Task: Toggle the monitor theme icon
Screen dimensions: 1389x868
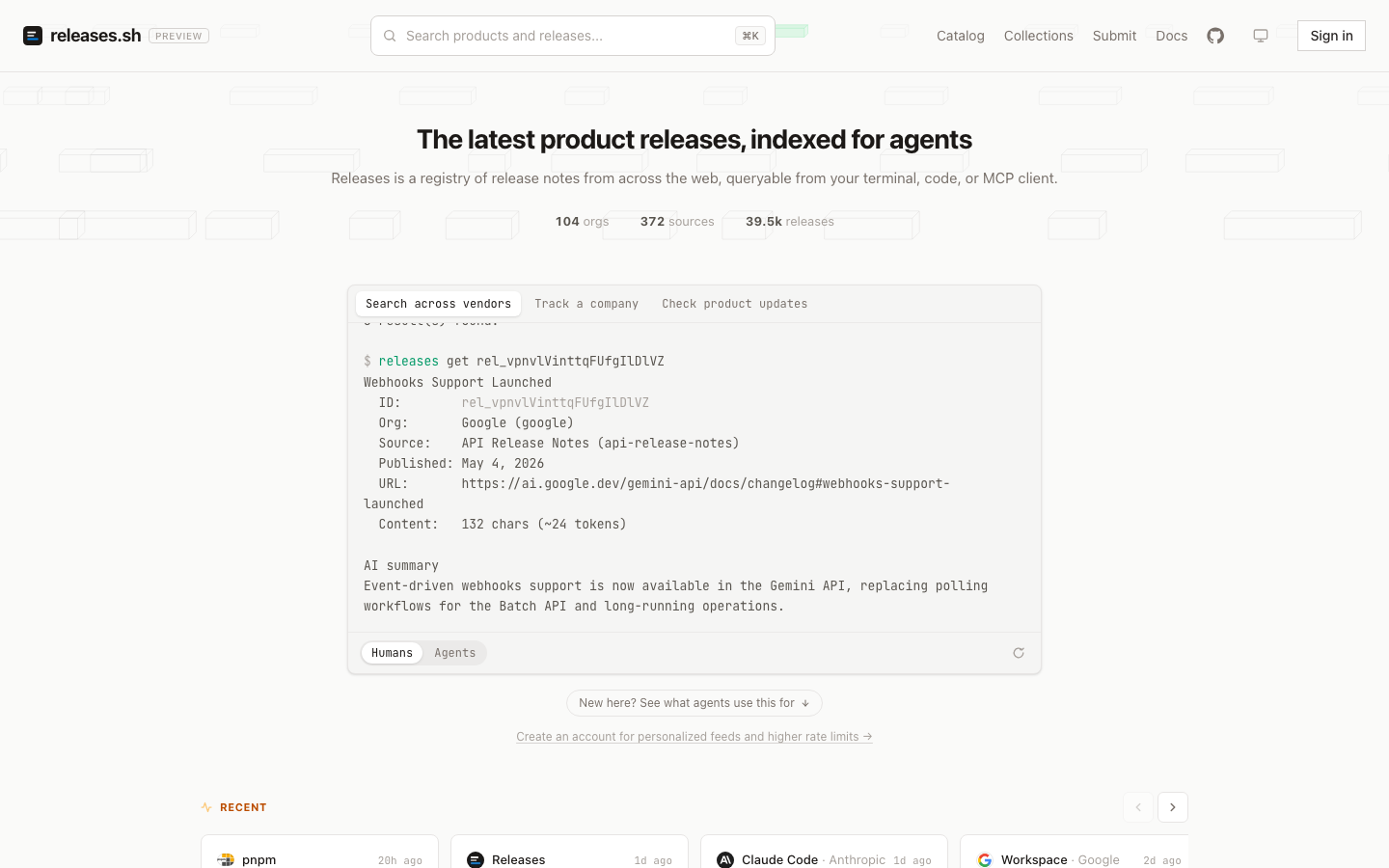Action: 1261,36
